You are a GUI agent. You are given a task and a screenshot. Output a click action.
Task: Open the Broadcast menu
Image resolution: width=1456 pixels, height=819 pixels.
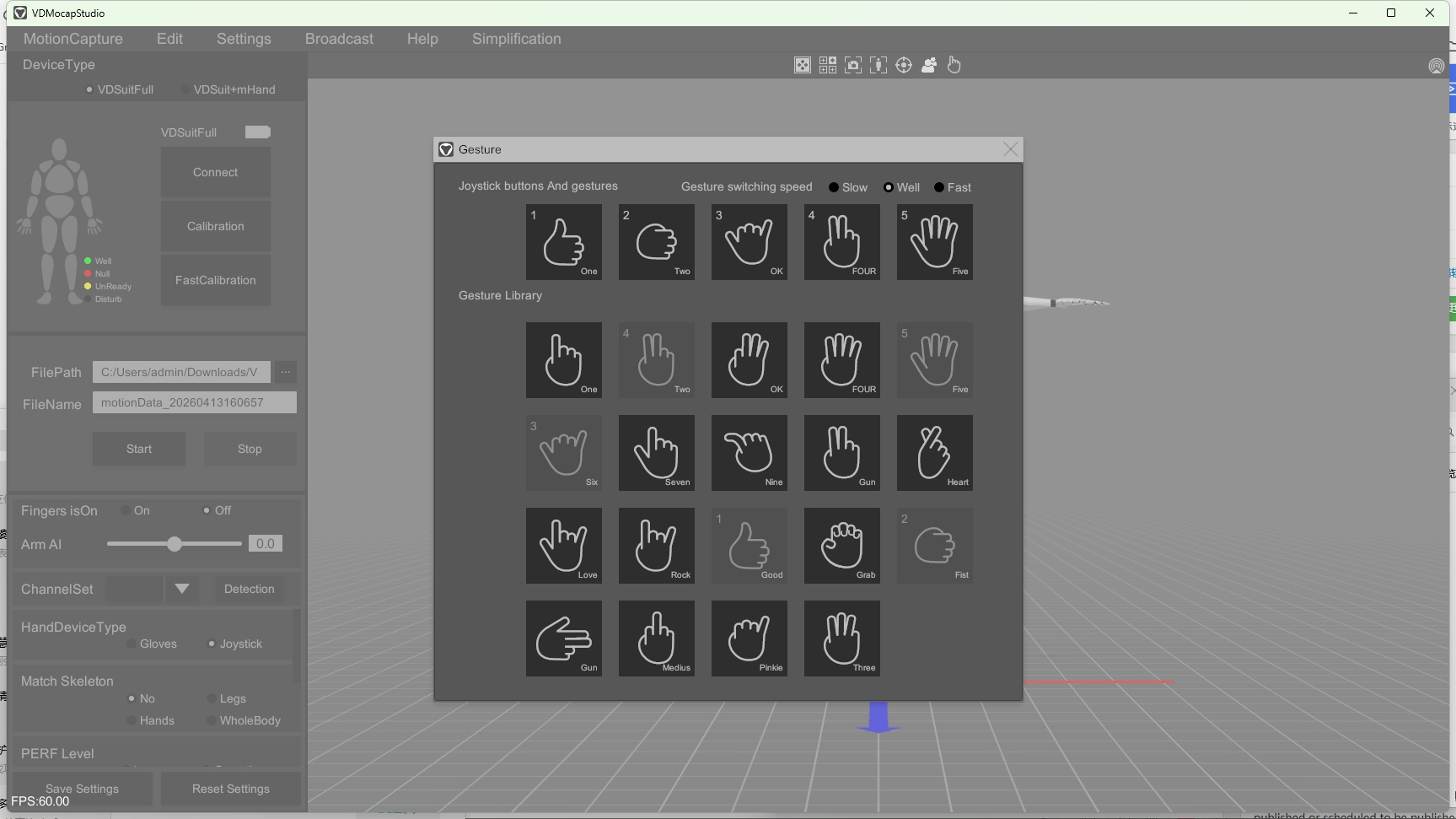[339, 39]
